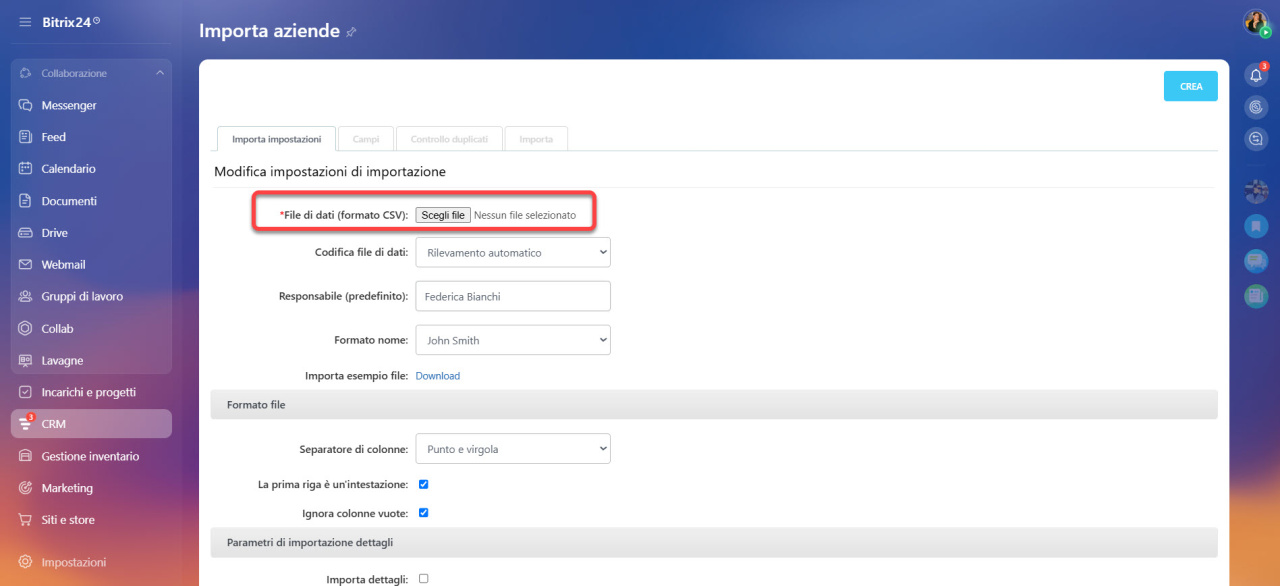Click the 'Formato file' section header
Screen dimensions: 1280x586
pos(714,404)
